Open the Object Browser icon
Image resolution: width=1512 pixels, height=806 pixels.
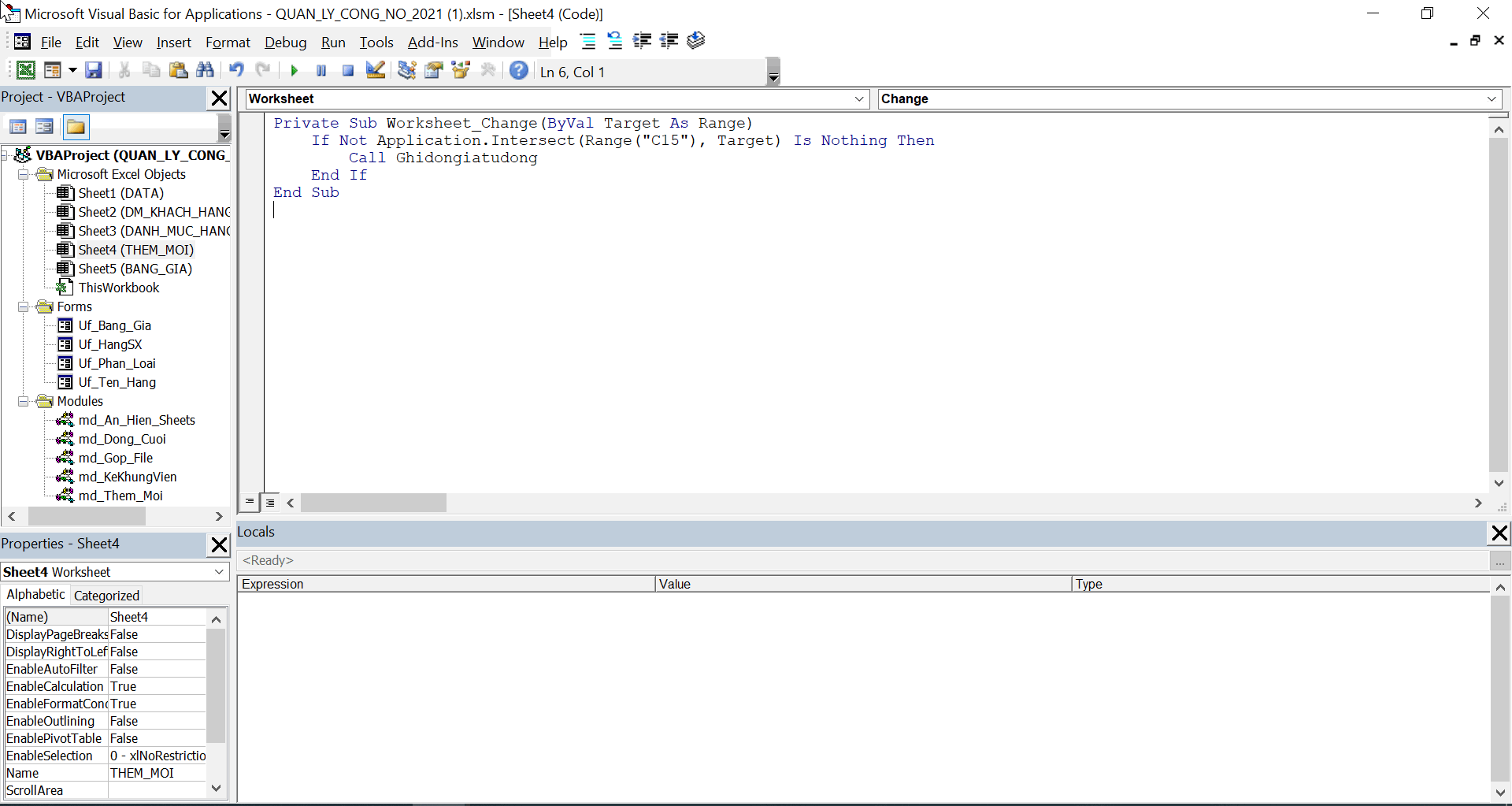coord(461,71)
